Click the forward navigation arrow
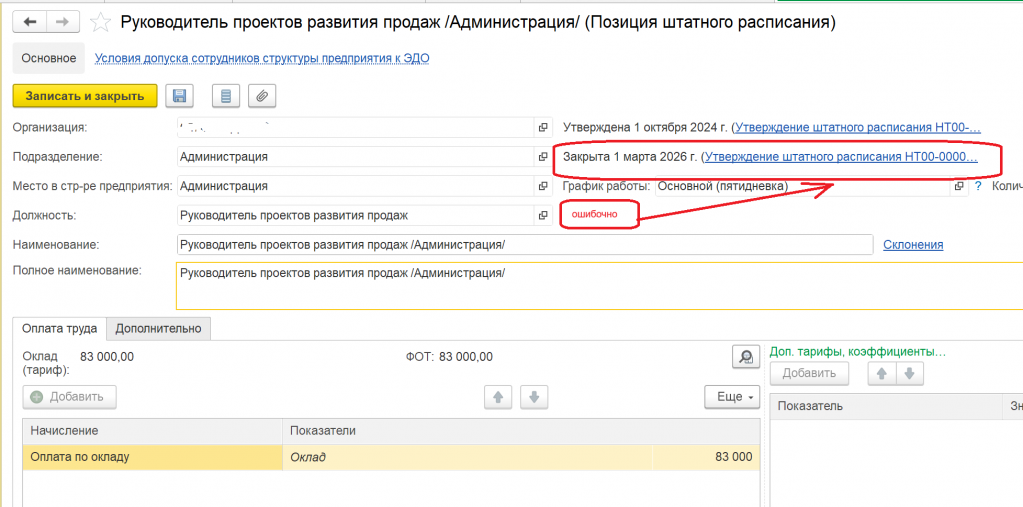Screen dimensions: 1023x507 click(62, 21)
